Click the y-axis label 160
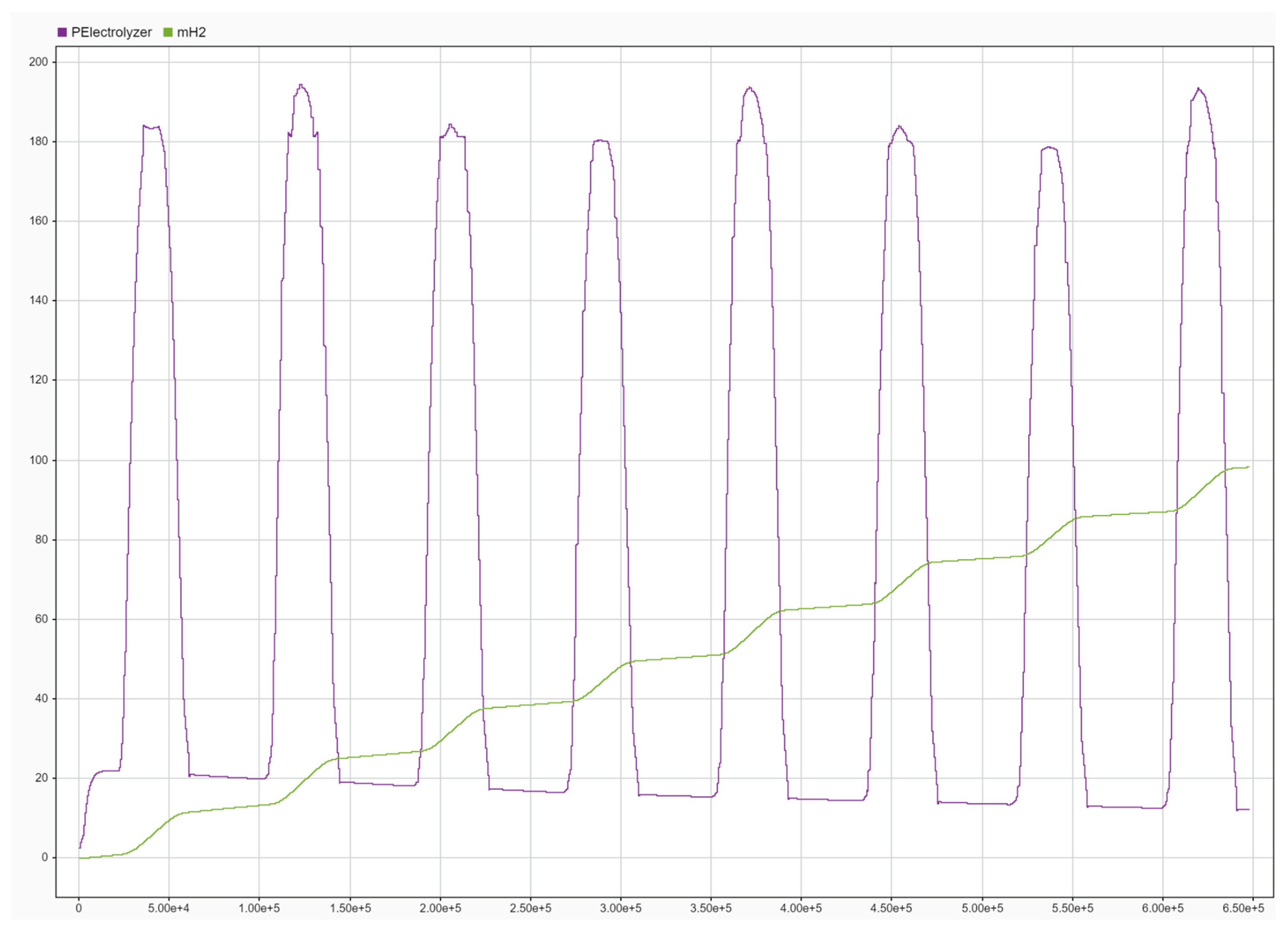Image resolution: width=1288 pixels, height=930 pixels. point(39,221)
